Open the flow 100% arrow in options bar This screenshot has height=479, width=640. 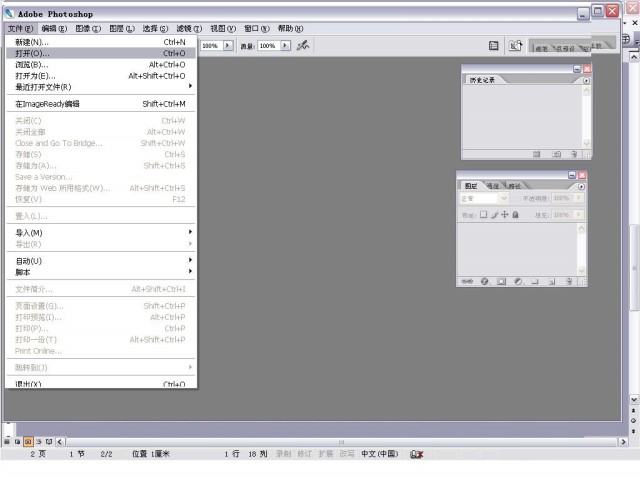coord(286,45)
